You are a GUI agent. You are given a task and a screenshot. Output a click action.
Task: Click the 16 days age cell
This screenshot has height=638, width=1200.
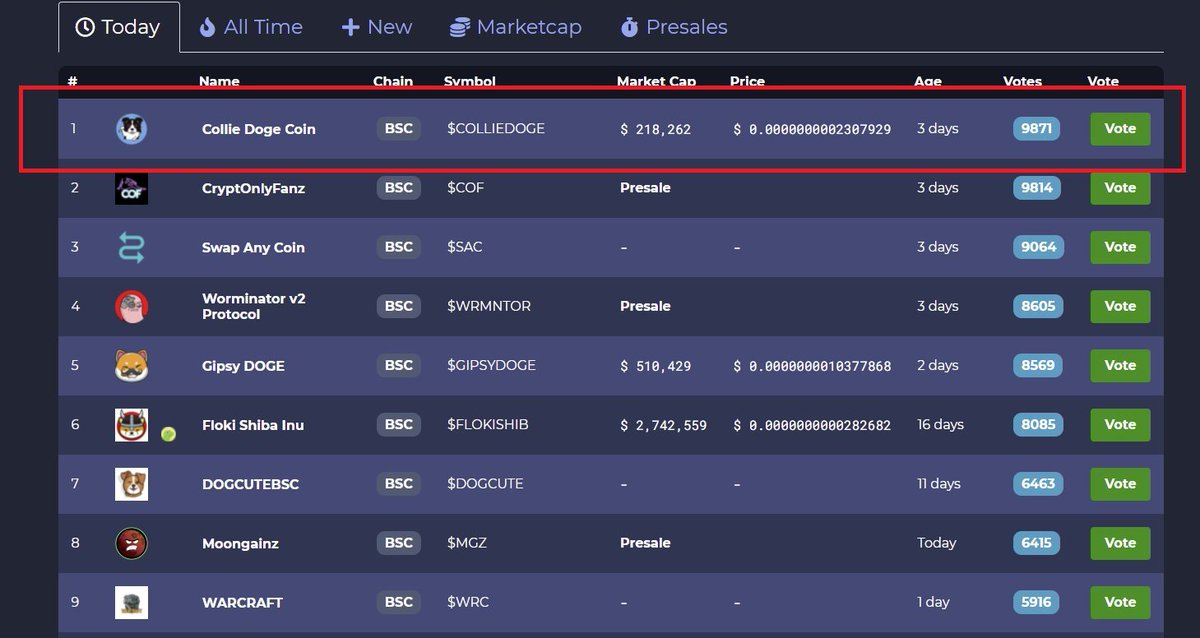tap(940, 424)
